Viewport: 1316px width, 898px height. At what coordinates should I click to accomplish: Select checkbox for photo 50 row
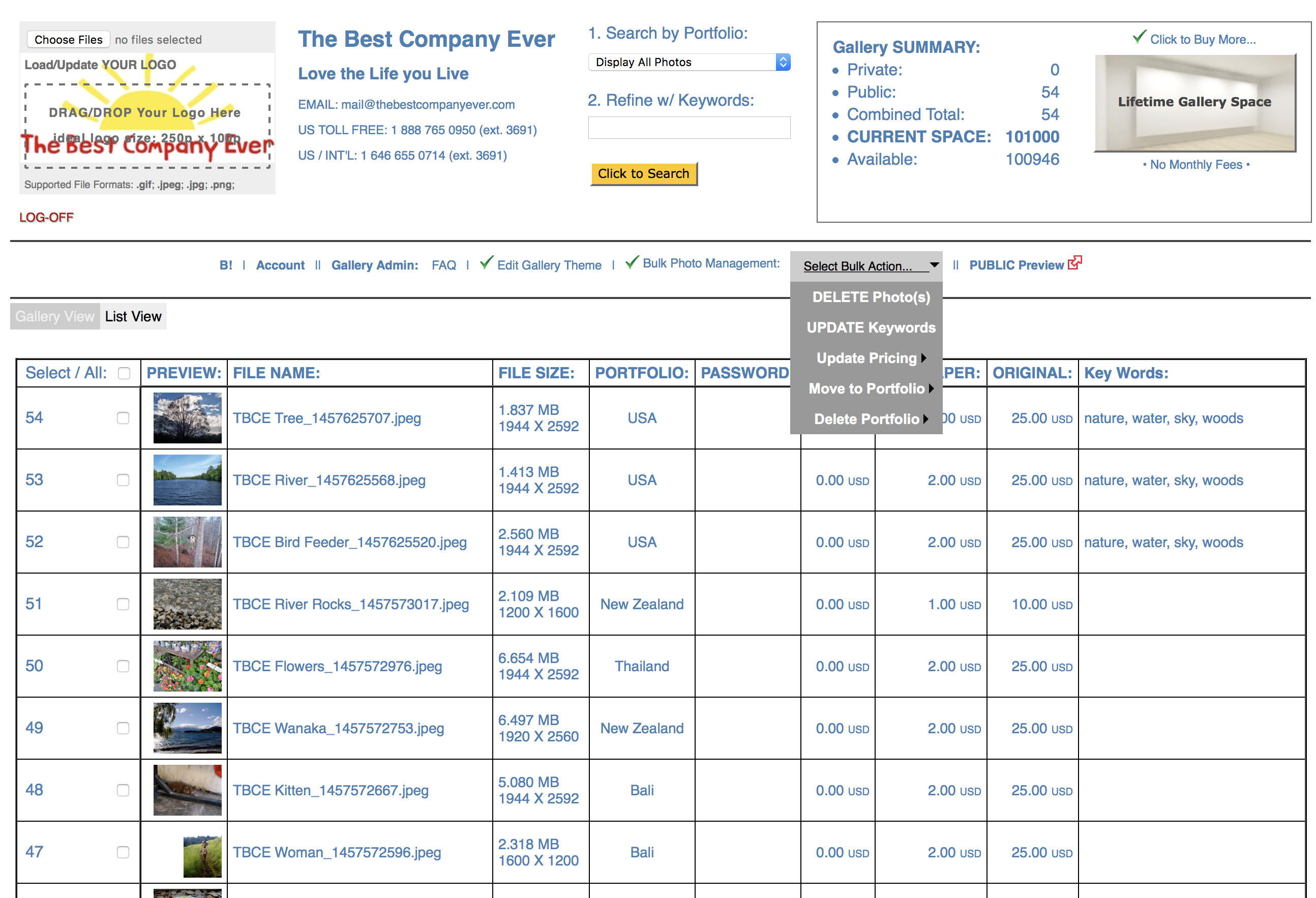click(123, 666)
